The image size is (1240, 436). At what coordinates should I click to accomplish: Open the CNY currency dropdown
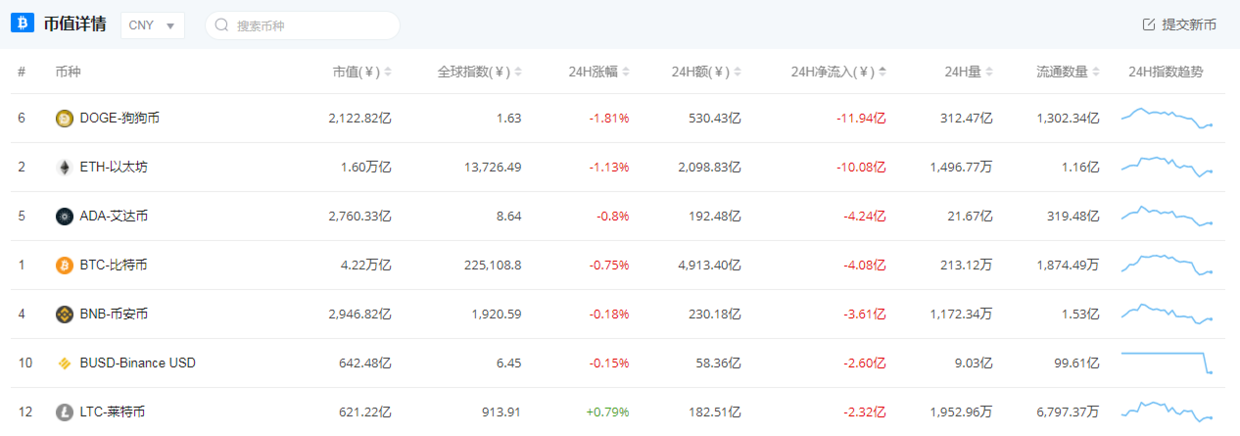pos(152,25)
